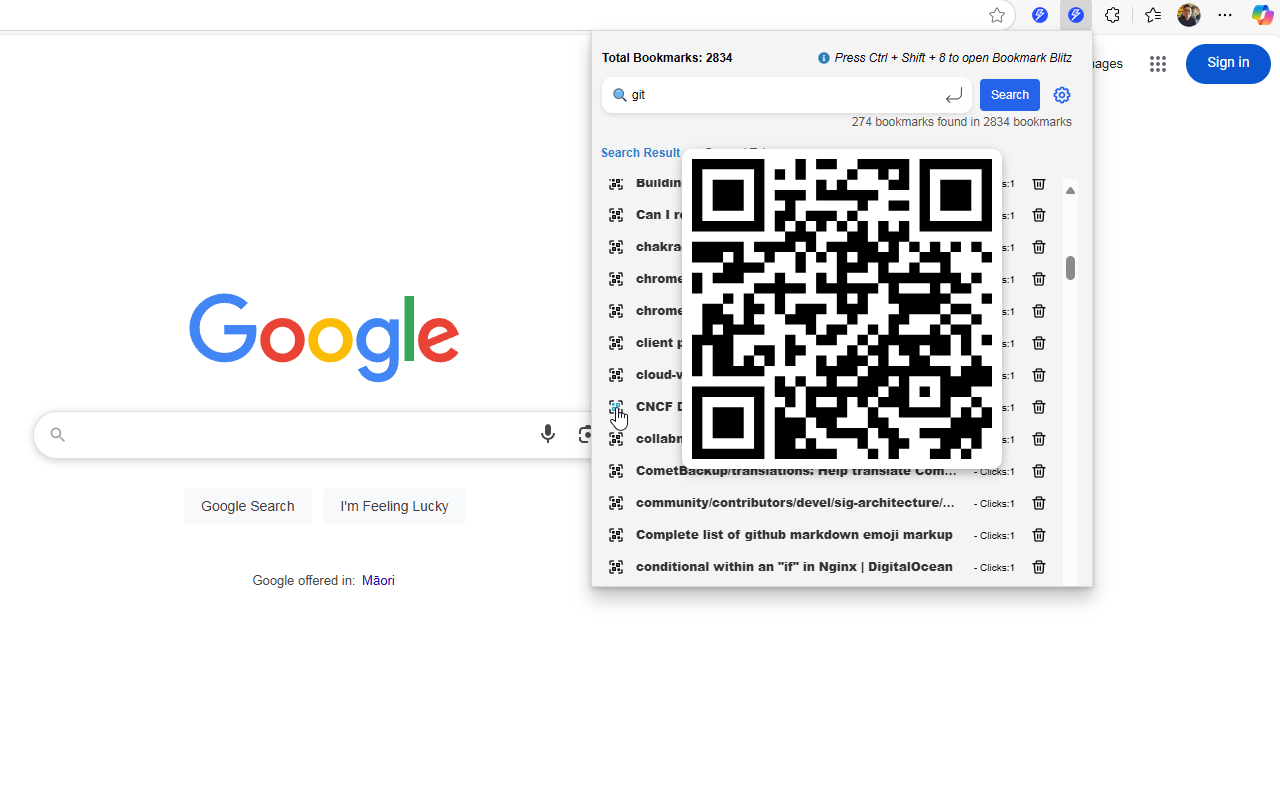
Task: Click the first Bookmark Blitz toolbar icon
Action: (x=1040, y=15)
